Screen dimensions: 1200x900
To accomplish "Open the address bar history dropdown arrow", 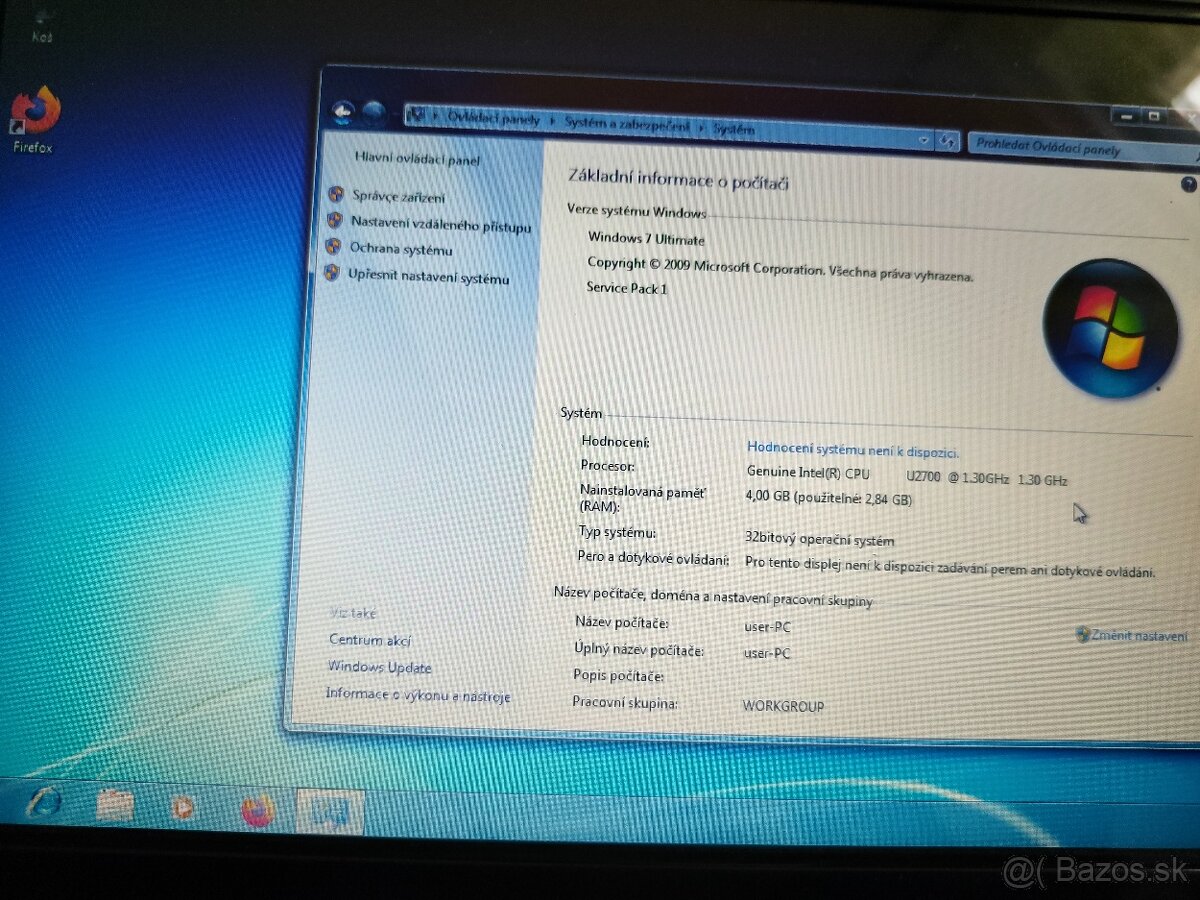I will tap(925, 141).
